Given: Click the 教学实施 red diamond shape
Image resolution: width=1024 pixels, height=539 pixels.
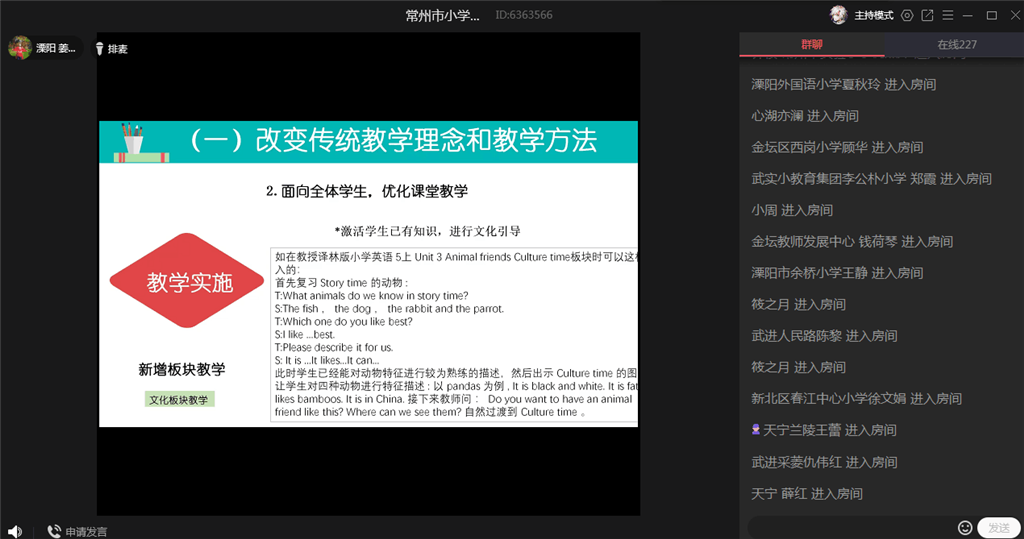Looking at the screenshot, I should click(187, 281).
